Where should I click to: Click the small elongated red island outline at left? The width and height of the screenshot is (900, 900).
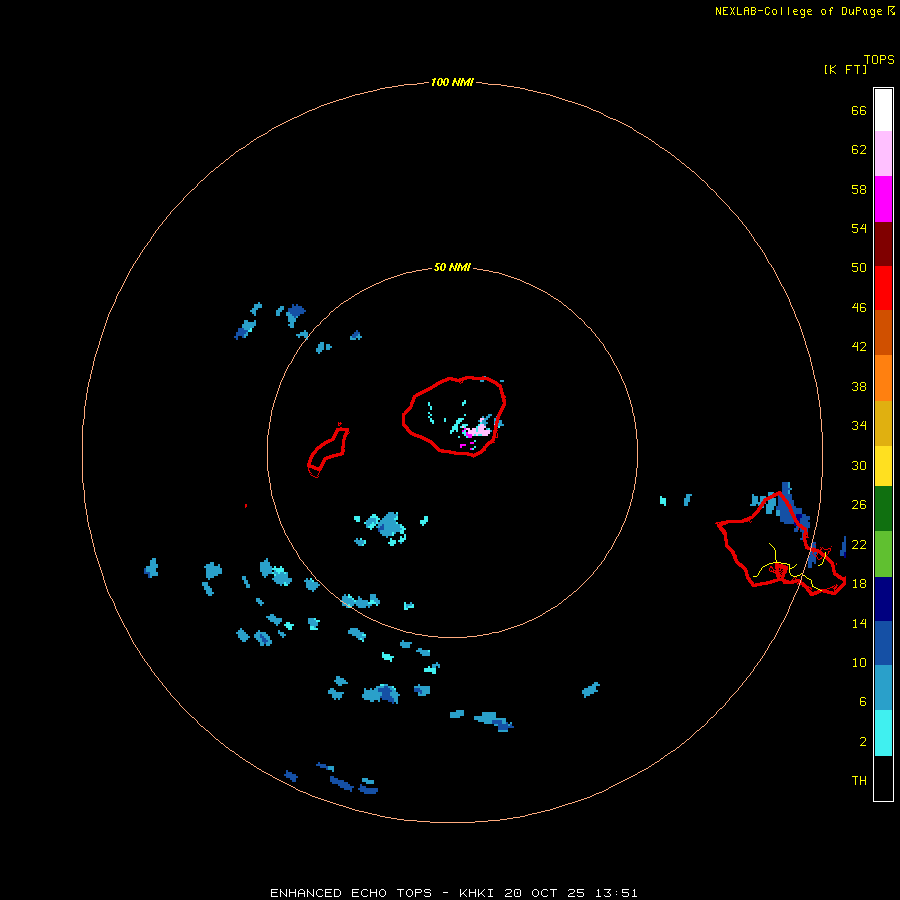click(328, 451)
